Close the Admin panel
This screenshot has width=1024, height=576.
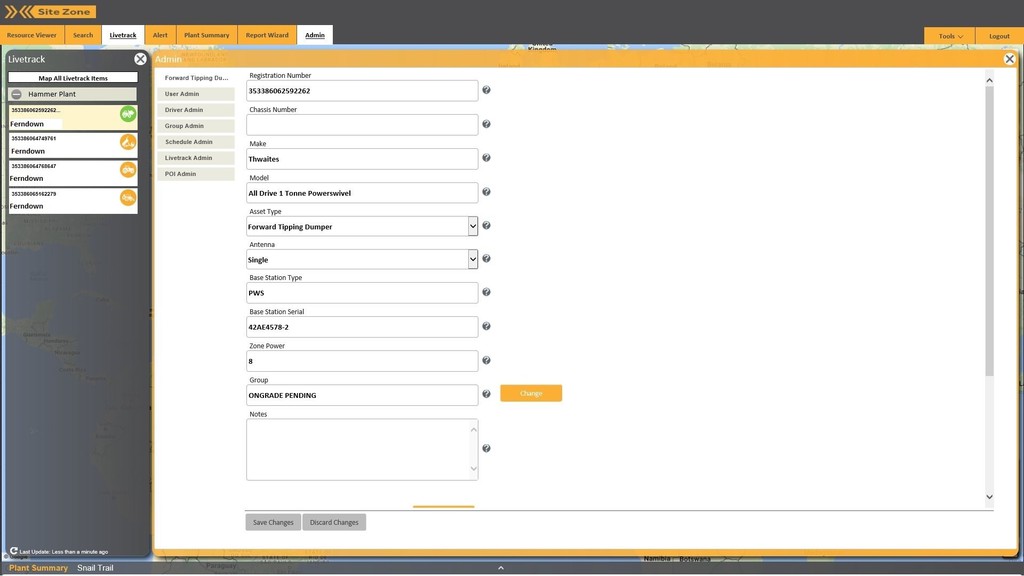pos(1009,59)
